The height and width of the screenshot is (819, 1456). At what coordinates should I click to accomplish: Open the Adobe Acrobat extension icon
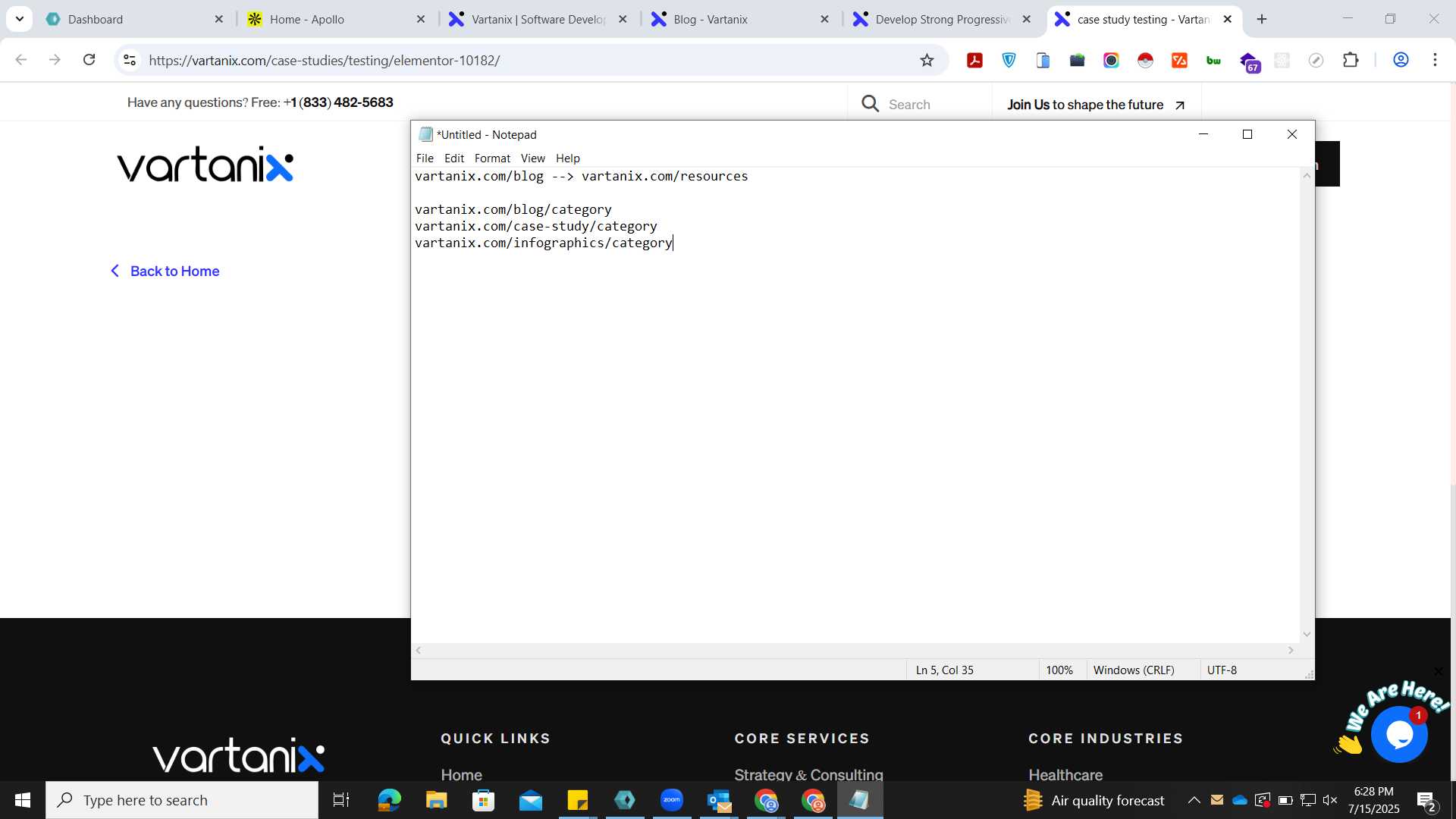click(x=974, y=60)
